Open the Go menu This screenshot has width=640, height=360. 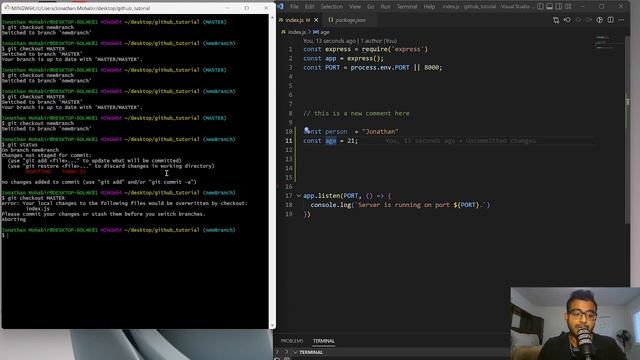[371, 7]
